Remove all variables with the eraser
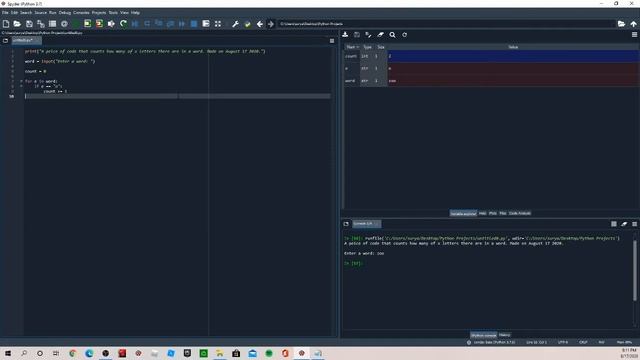Viewport: 640px width, 360px height. [380, 35]
